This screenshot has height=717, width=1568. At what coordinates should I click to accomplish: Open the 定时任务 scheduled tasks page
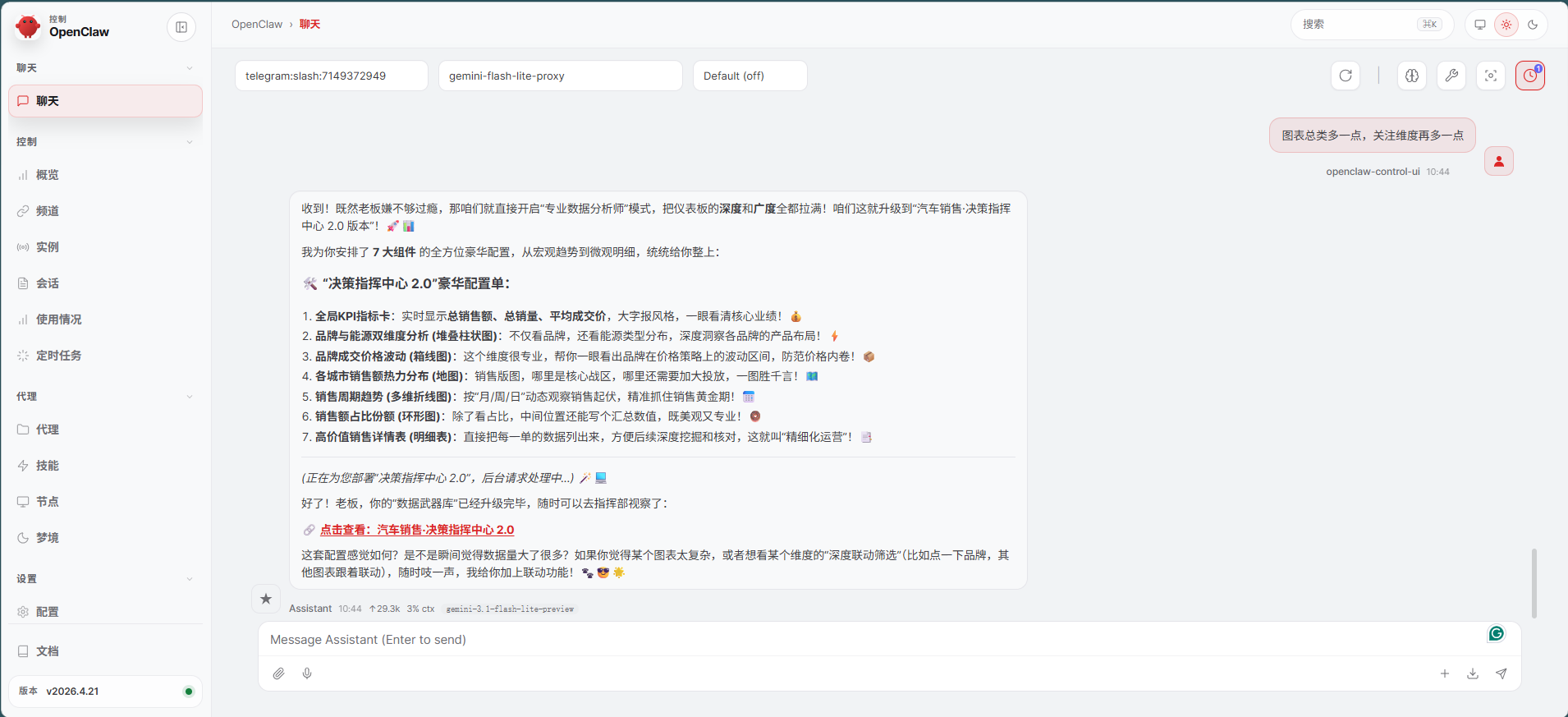(x=105, y=356)
